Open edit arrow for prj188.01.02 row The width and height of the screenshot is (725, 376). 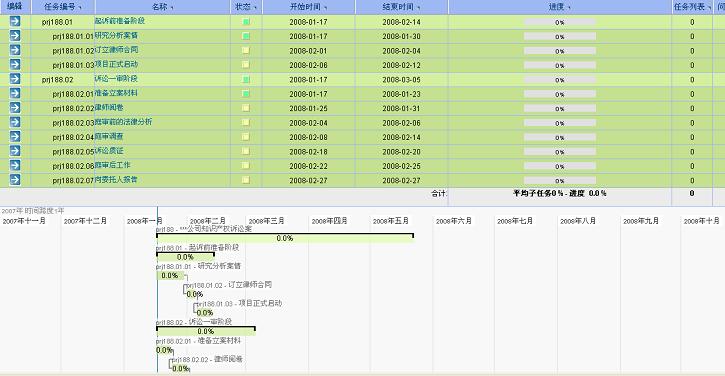coord(15,50)
